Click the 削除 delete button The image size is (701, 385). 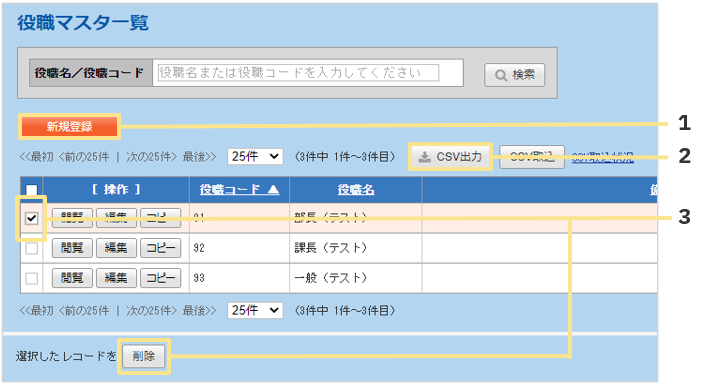tap(144, 356)
